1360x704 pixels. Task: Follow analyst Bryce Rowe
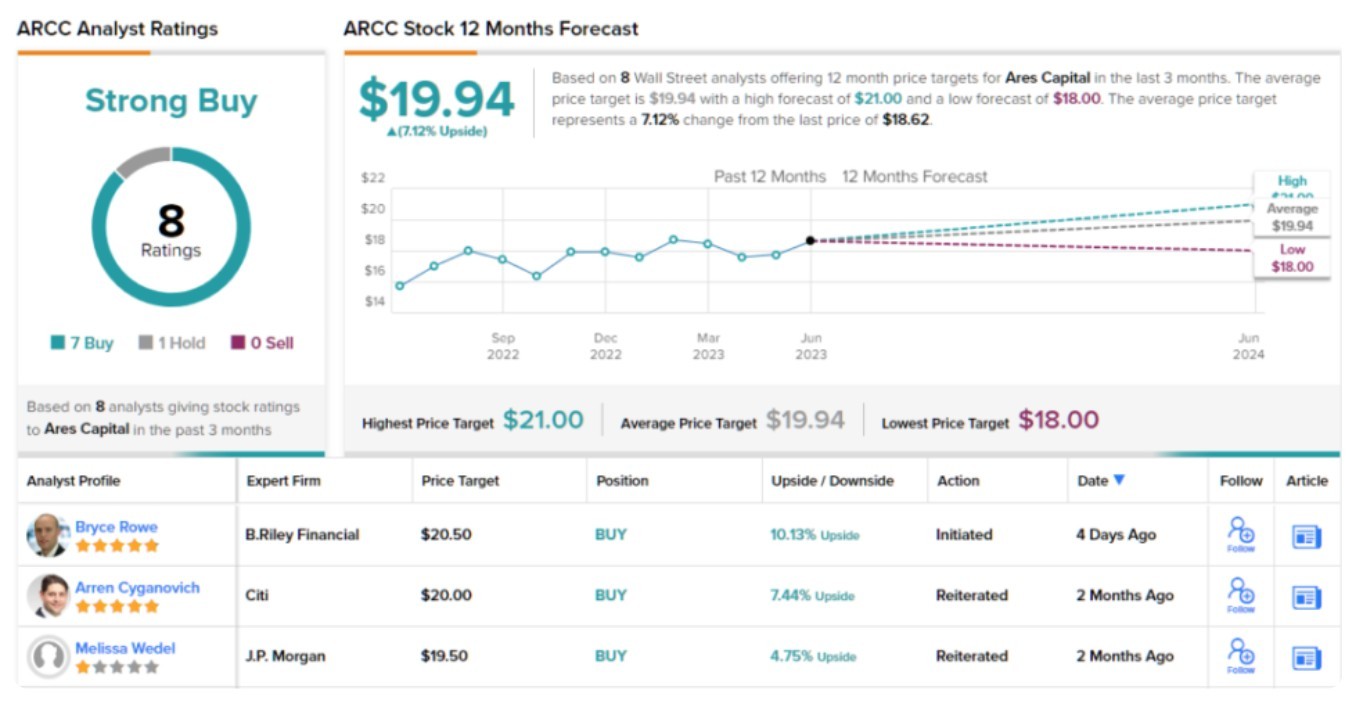point(1241,533)
